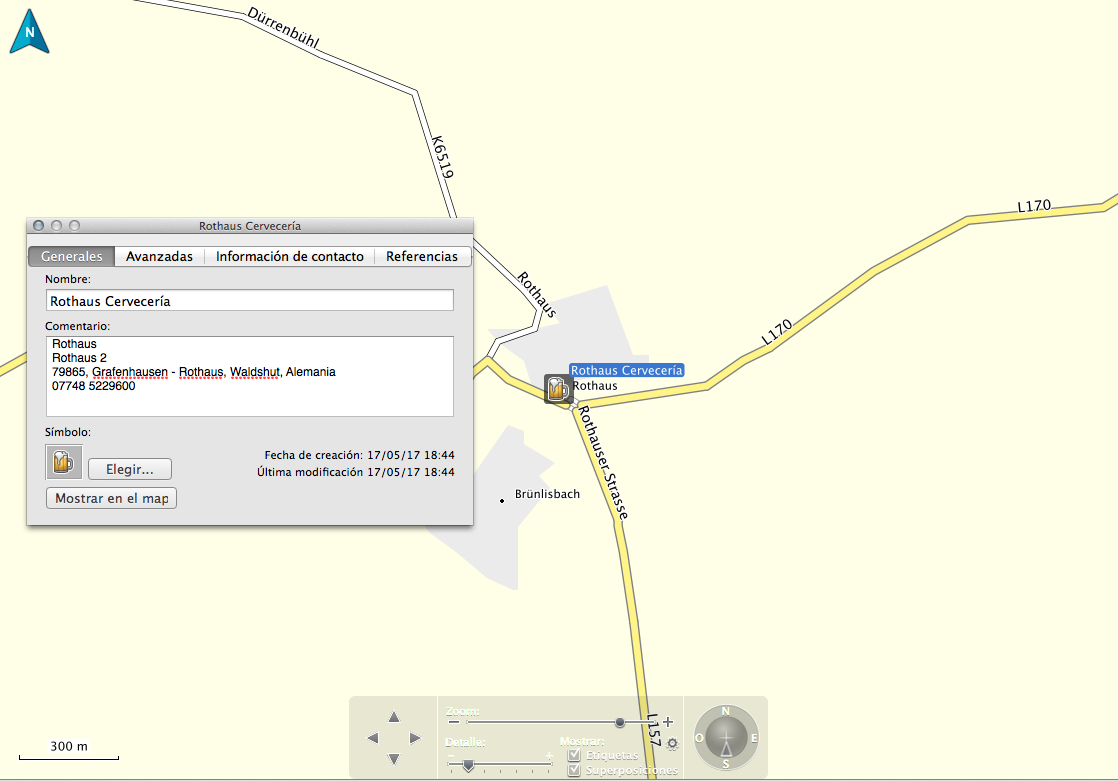This screenshot has height=781, width=1118.
Task: Click the blue north arrow indicator
Action: [30, 32]
